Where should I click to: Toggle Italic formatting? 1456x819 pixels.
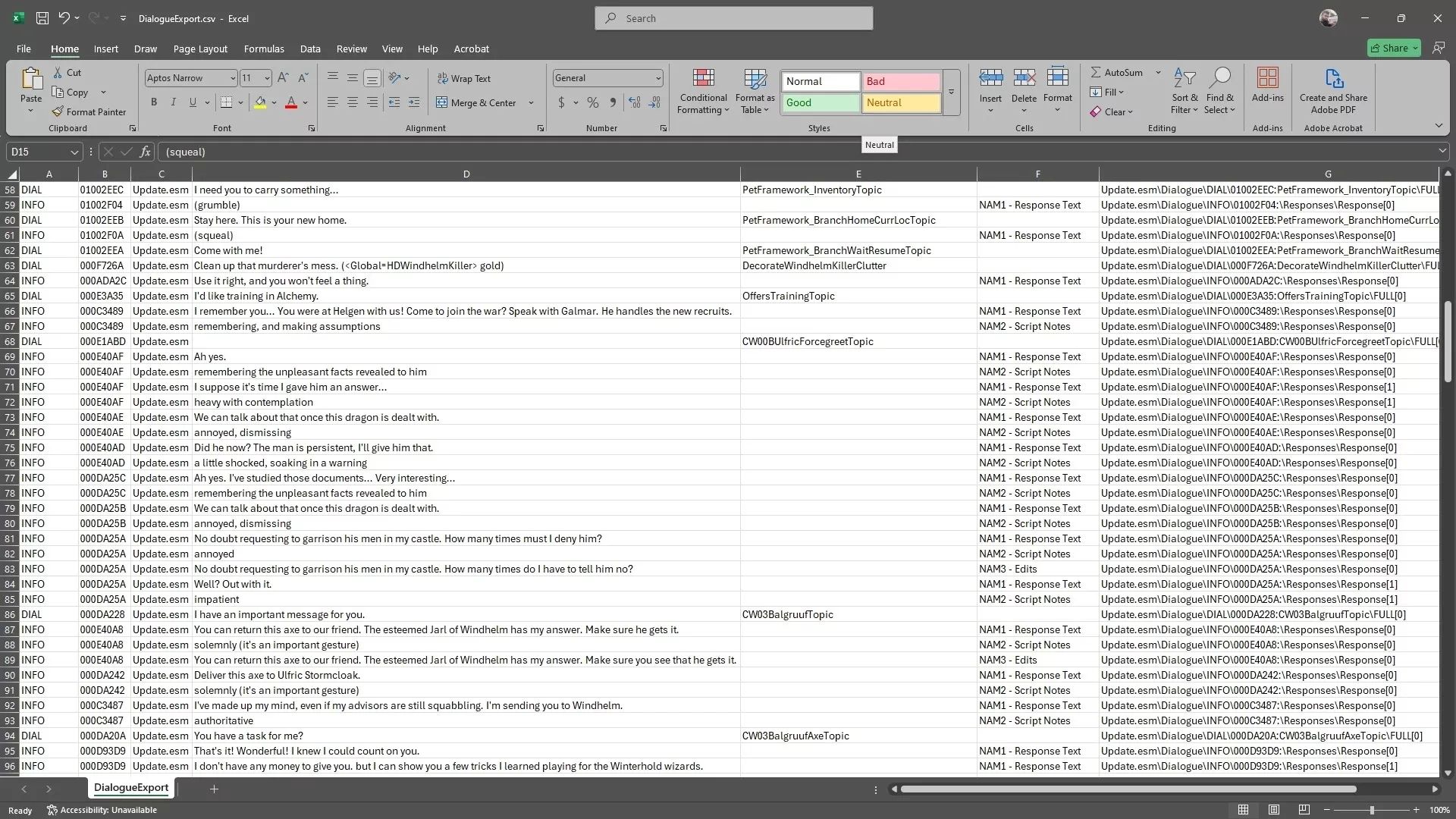point(173,102)
